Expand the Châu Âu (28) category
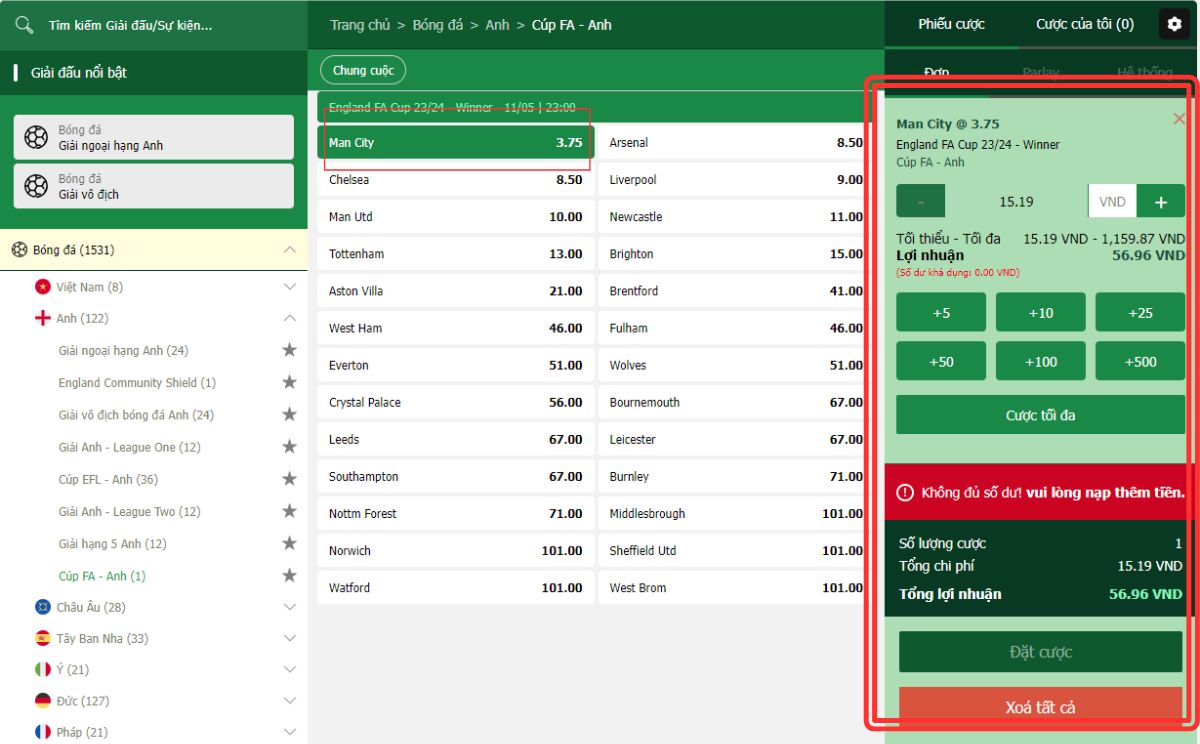The width and height of the screenshot is (1200, 744). [x=289, y=607]
